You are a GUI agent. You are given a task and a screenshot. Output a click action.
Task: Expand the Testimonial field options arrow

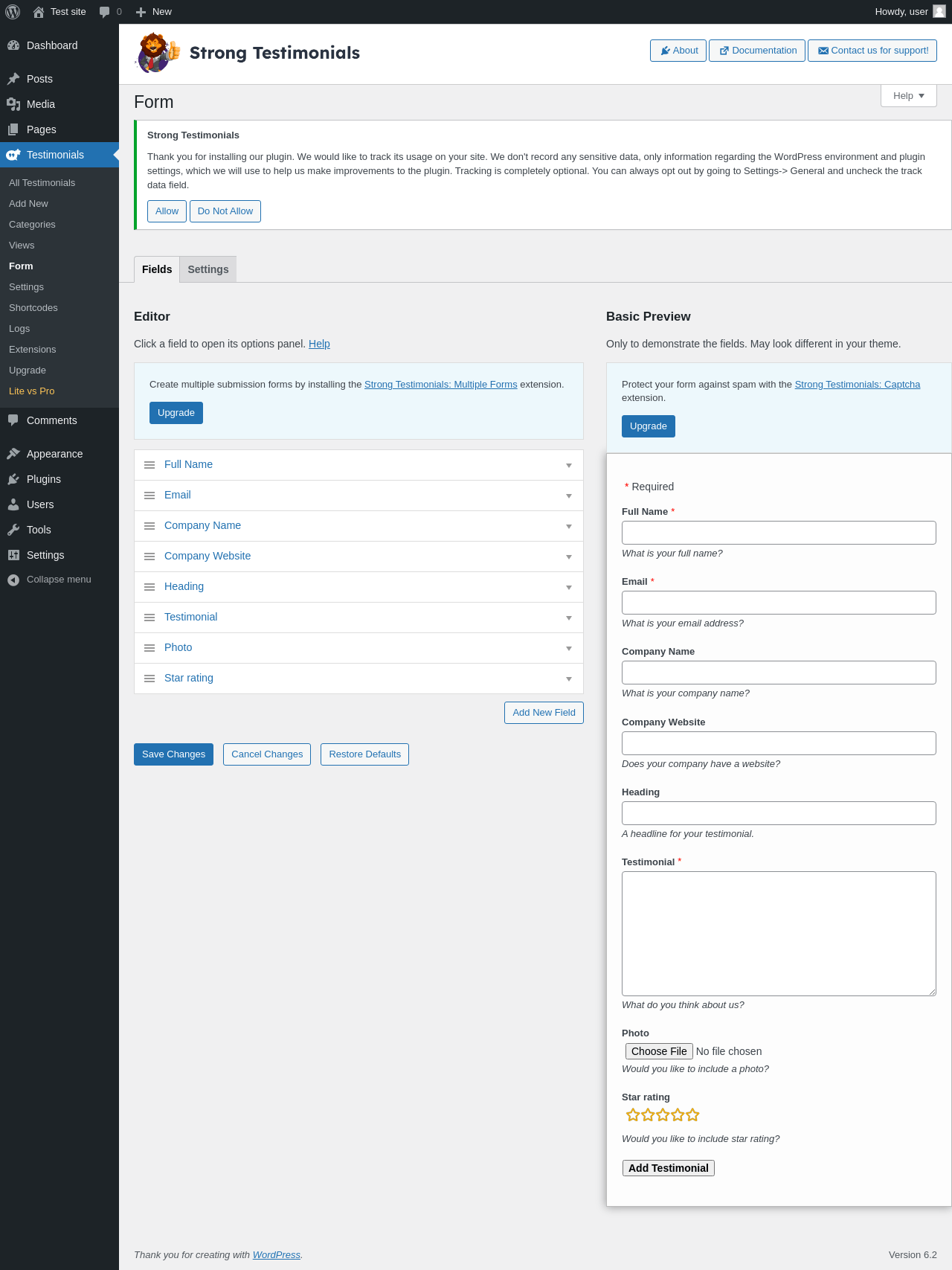click(x=569, y=618)
